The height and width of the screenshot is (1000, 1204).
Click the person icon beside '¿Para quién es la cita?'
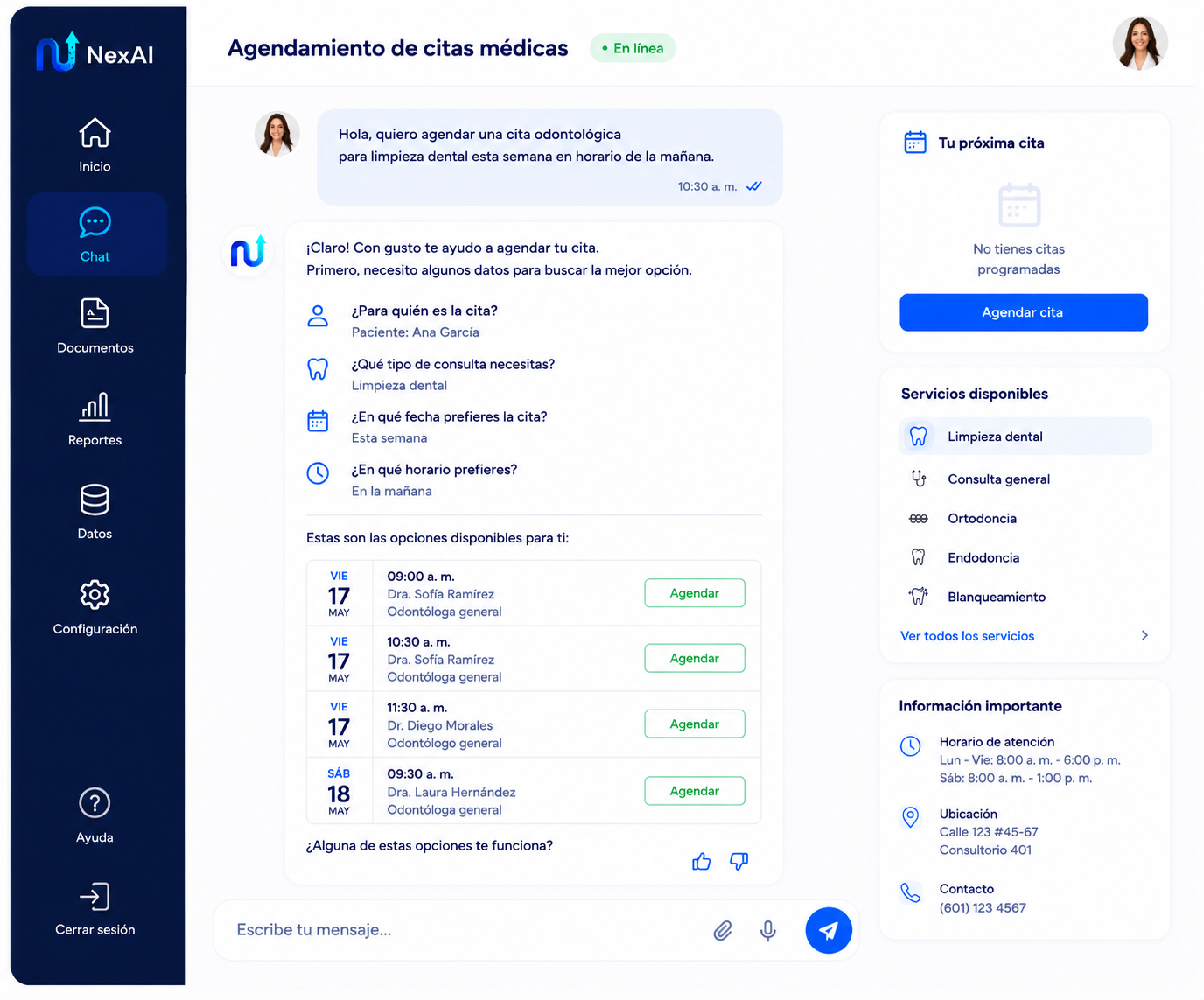318,316
